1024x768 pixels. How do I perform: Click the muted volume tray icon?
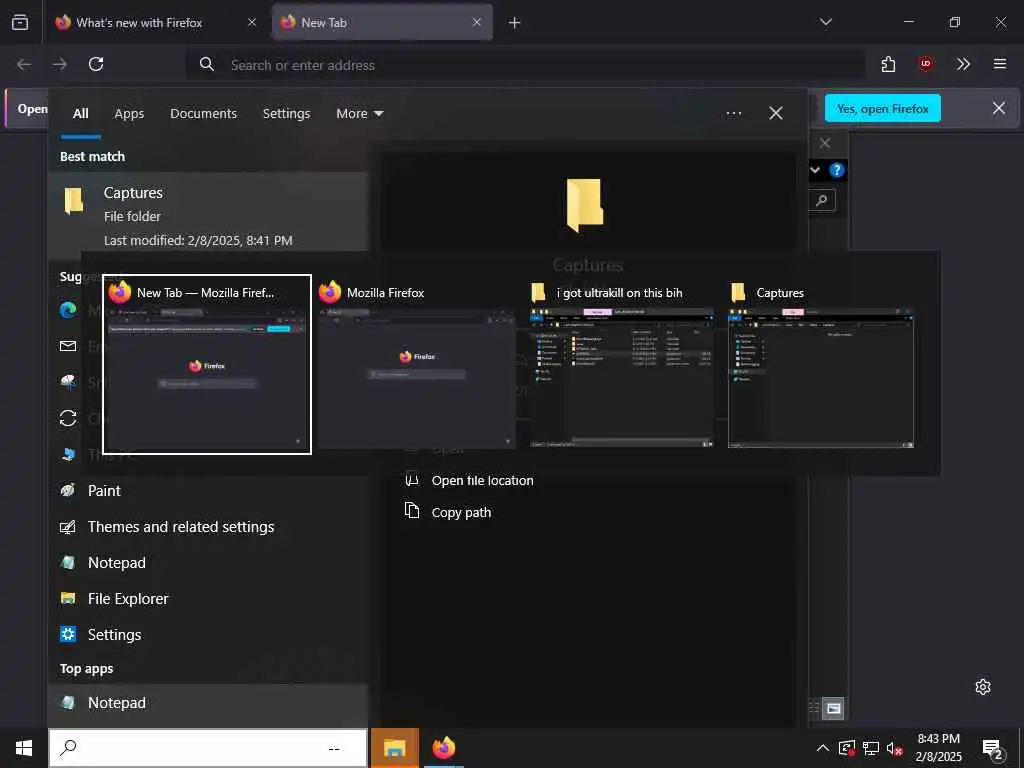(895, 748)
